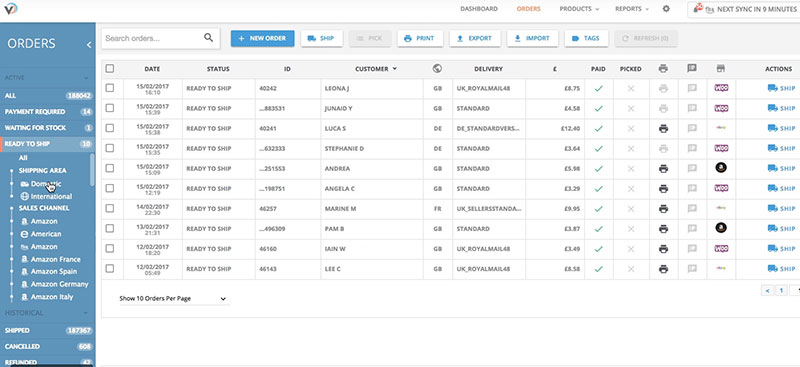Select the checkbox for Lee C order

110,268
